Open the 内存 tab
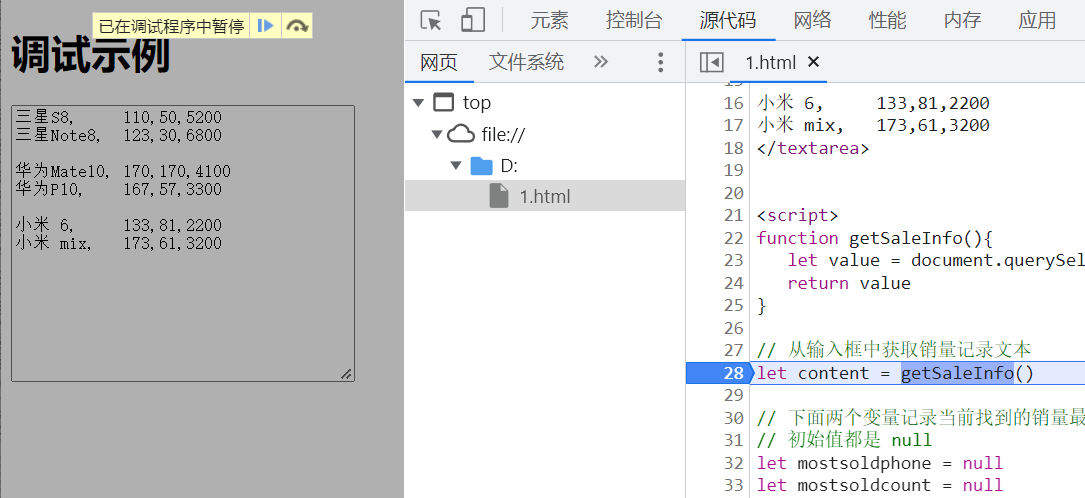 click(x=962, y=20)
